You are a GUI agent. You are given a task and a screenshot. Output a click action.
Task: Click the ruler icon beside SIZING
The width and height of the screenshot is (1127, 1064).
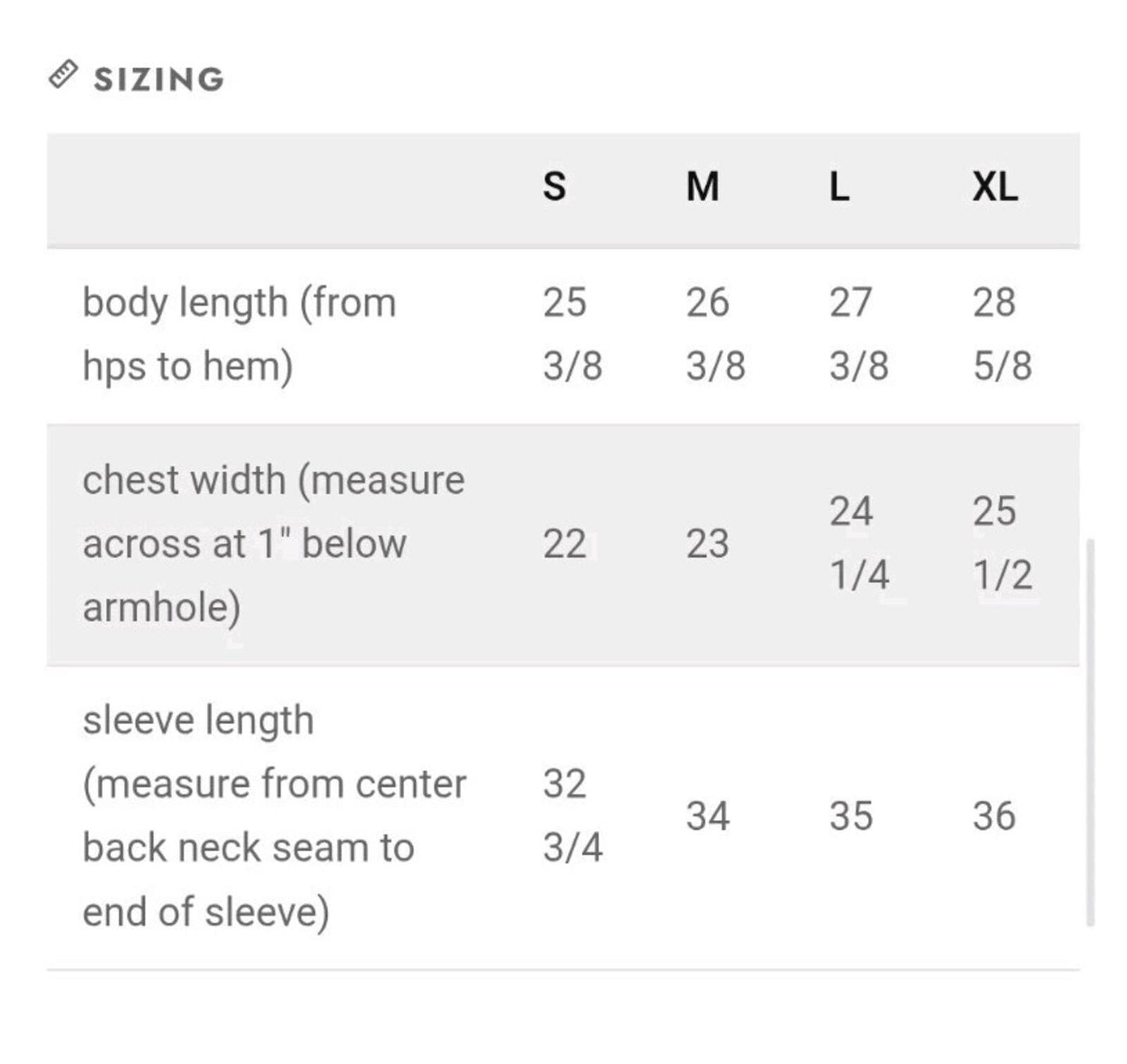63,75
